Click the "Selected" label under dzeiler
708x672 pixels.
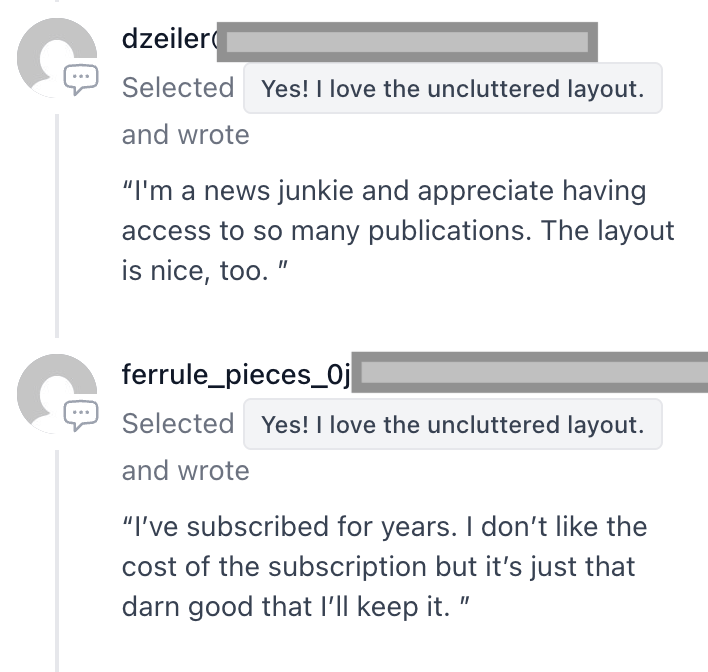click(177, 88)
